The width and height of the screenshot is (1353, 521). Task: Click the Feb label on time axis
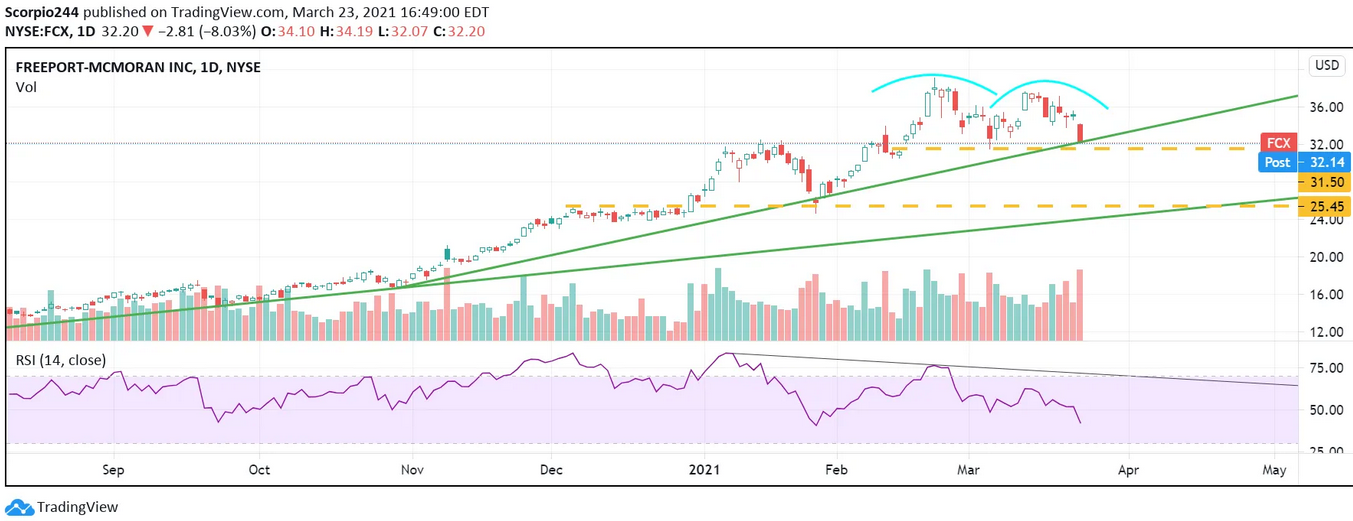(x=836, y=468)
